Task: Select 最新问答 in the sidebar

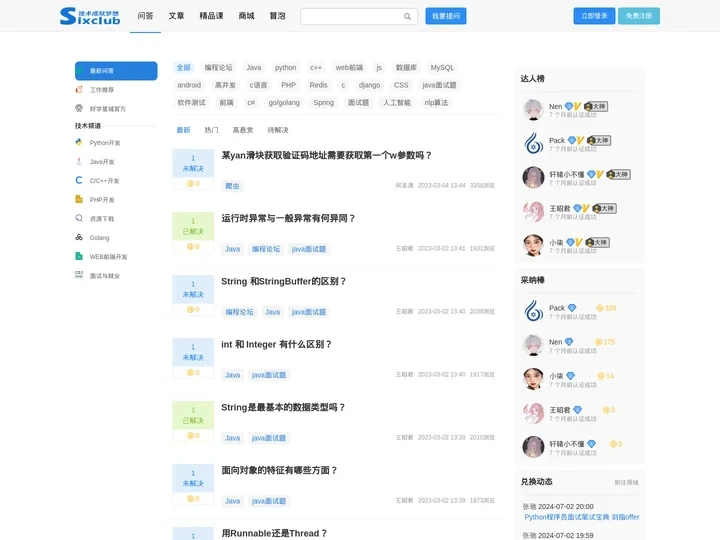Action: click(x=116, y=71)
